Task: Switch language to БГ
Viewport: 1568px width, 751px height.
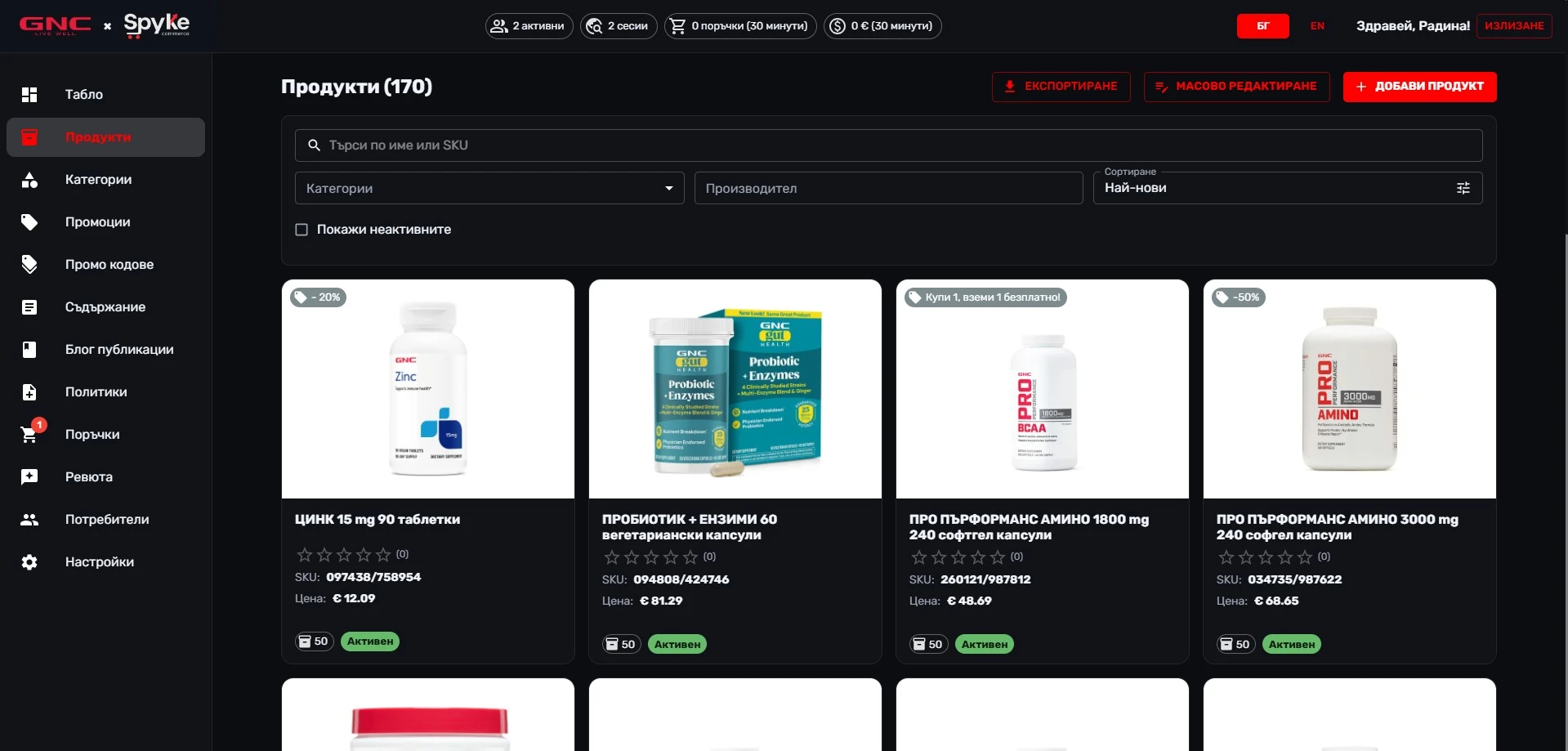Action: coord(1262,26)
